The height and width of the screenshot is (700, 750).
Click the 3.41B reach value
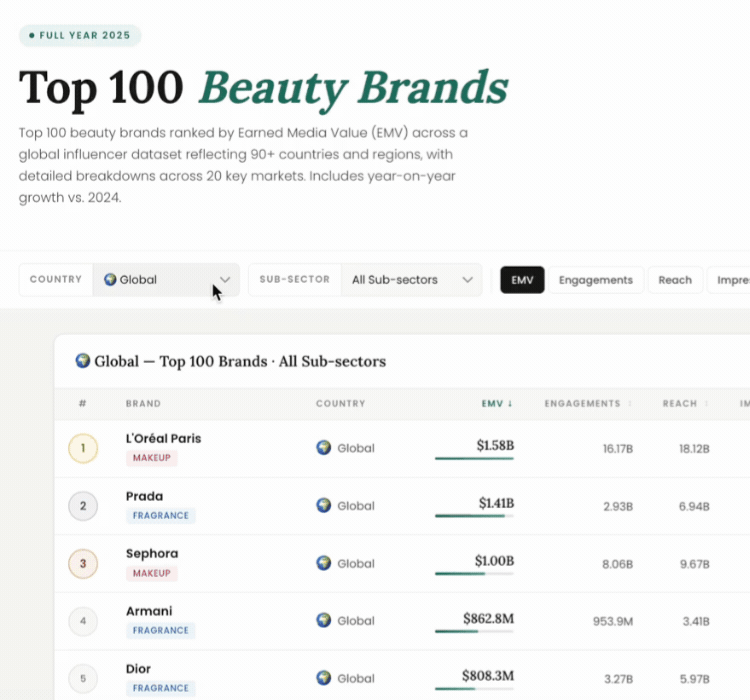pos(696,622)
